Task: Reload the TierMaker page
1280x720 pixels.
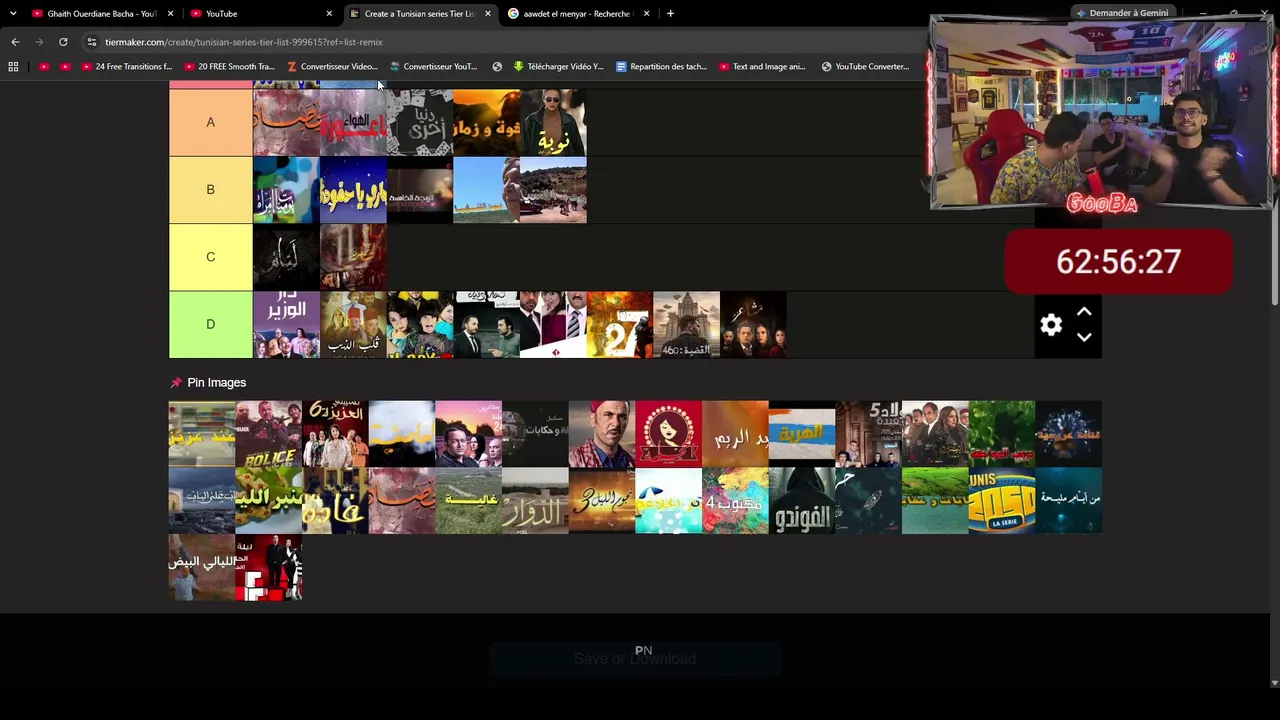Action: [63, 42]
